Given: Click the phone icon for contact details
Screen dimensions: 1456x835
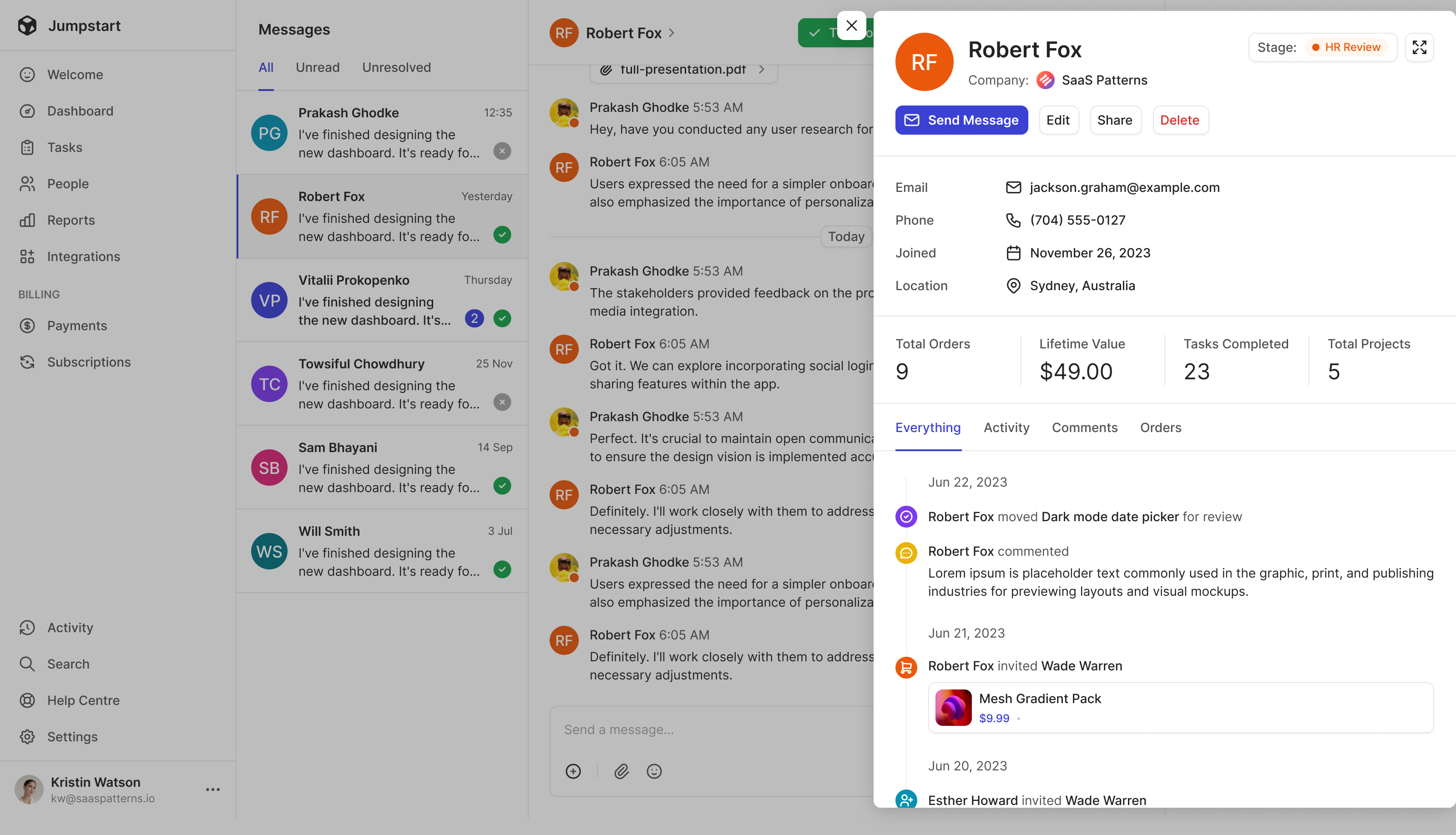Looking at the screenshot, I should (x=1013, y=220).
